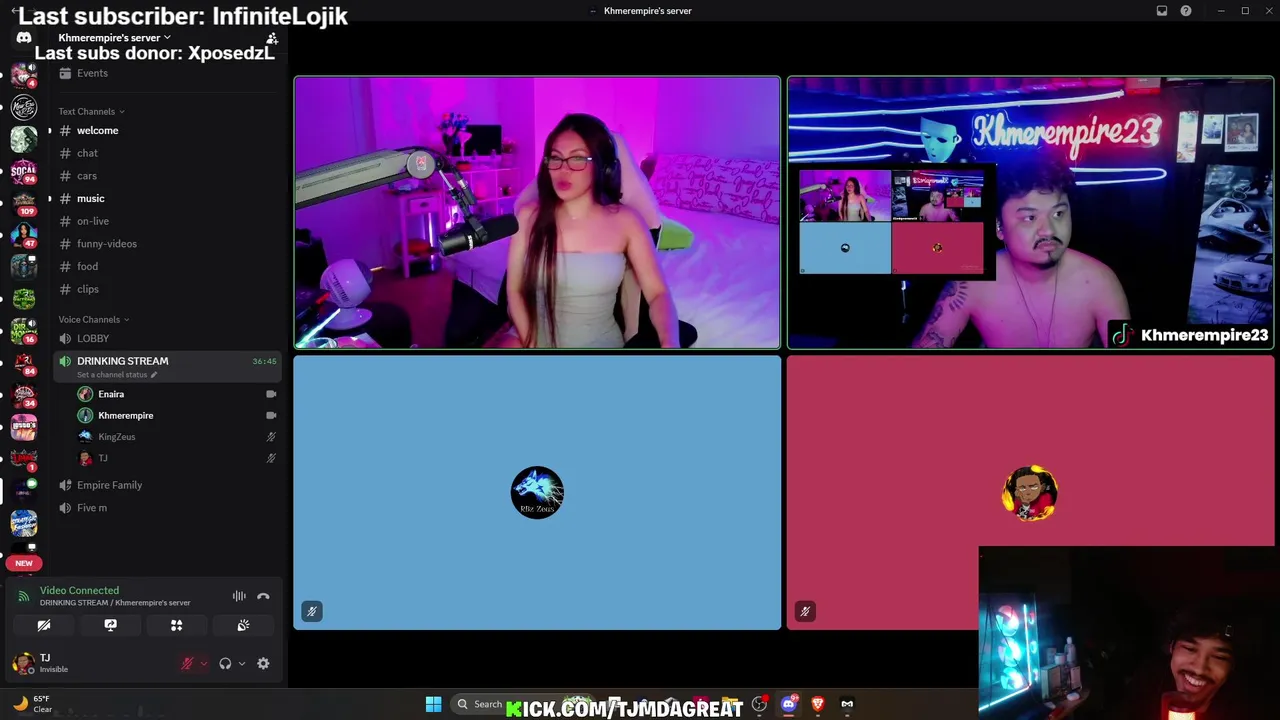Open weather widget showing 65°F Clear
The width and height of the screenshot is (1280, 720).
(x=30, y=704)
